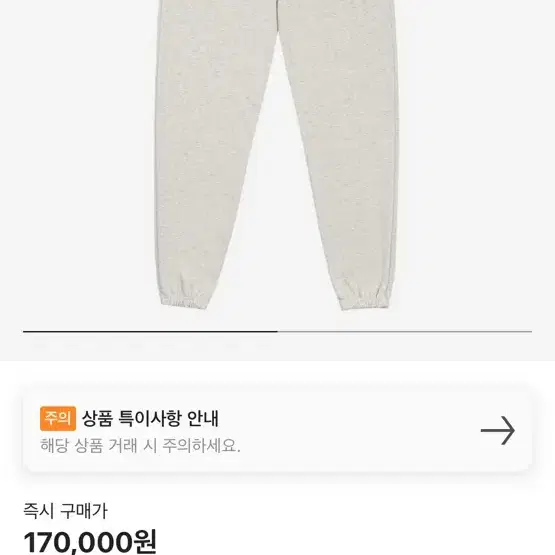Screen dimensions: 555x555
Task: Select the 즉시 구매가 label
Action: [x=65, y=511]
